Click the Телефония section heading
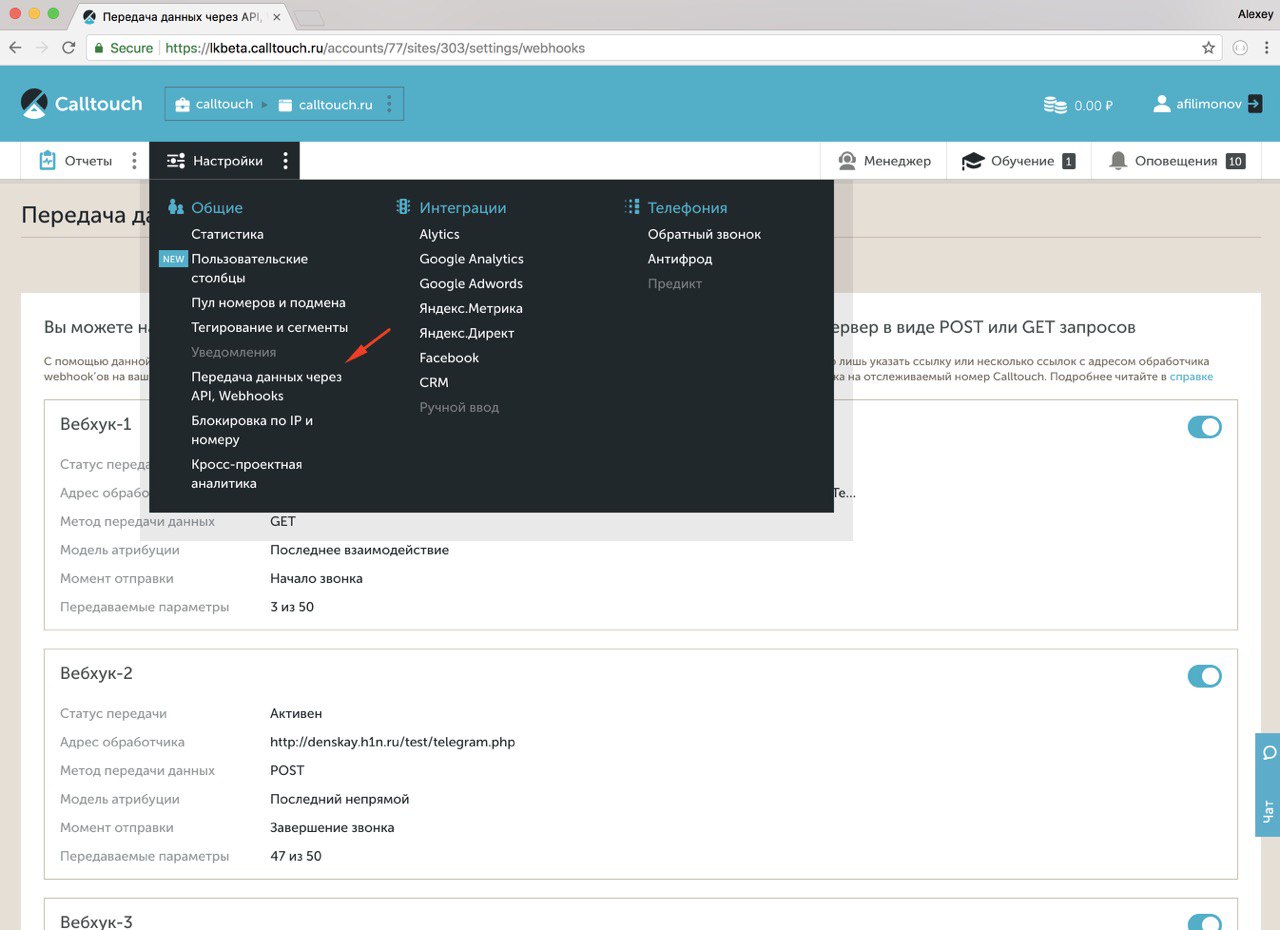 pyautogui.click(x=687, y=208)
